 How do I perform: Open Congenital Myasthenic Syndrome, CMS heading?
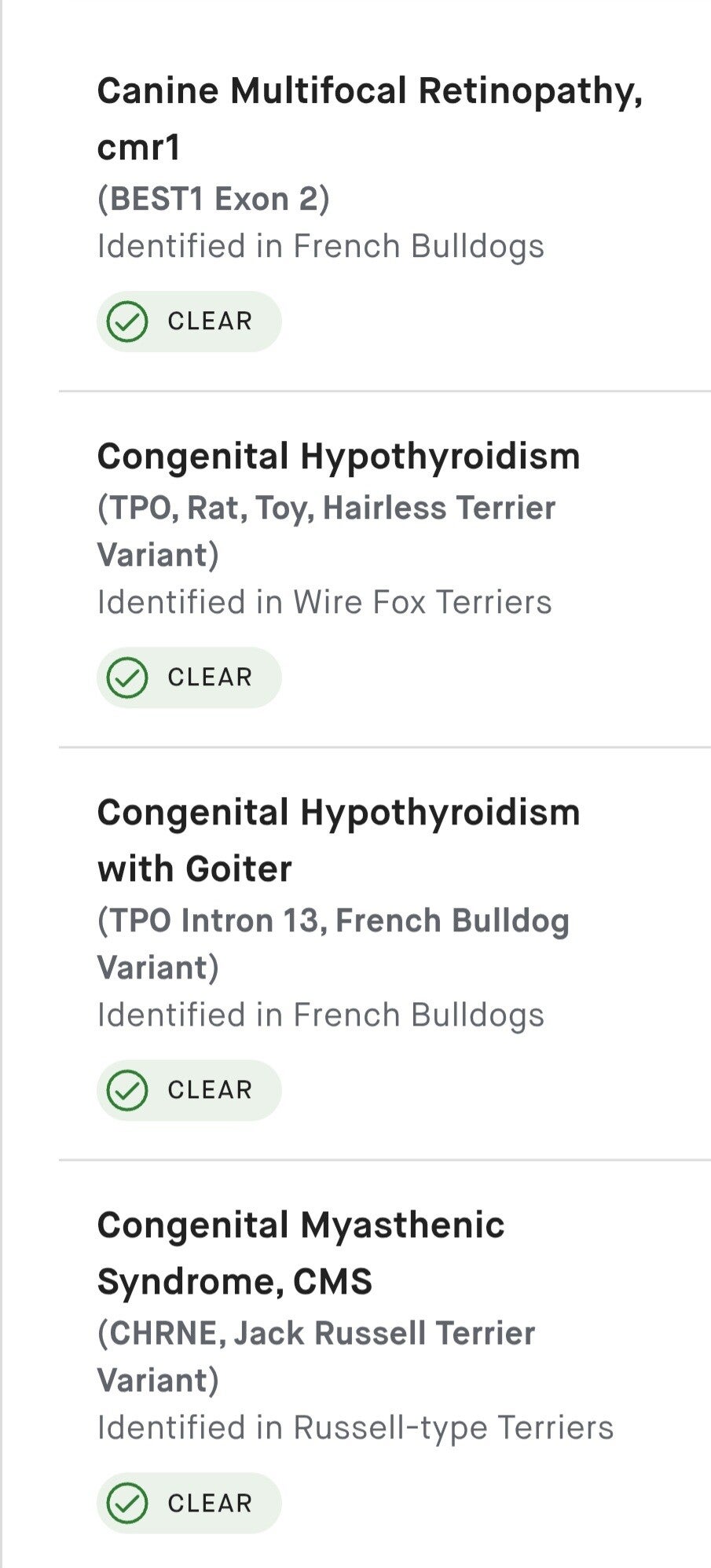[301, 1253]
